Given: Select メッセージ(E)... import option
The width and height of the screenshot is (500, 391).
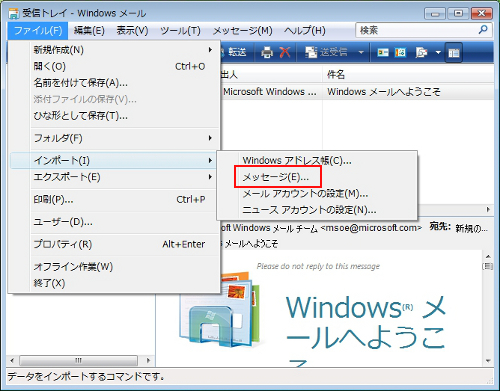Looking at the screenshot, I should [x=317, y=177].
